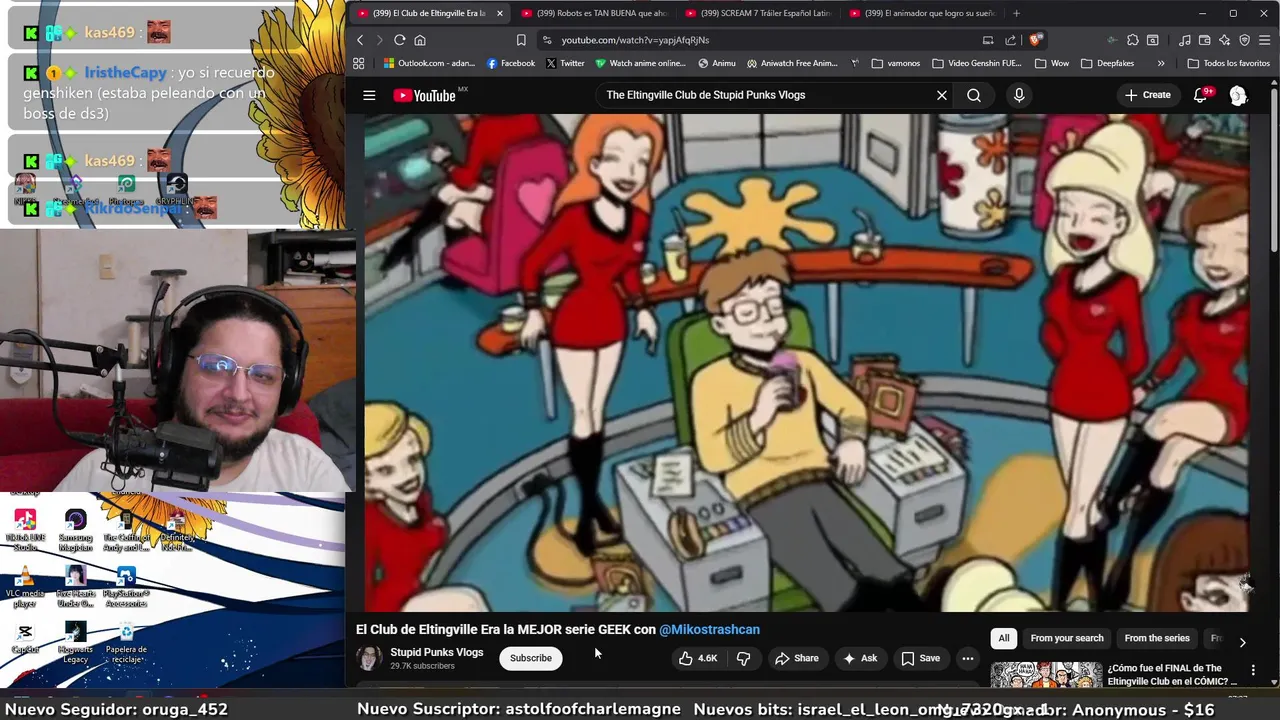This screenshot has height=720, width=1280.
Task: Open the tab groups grid icon in bookmarks bar
Action: [358, 63]
